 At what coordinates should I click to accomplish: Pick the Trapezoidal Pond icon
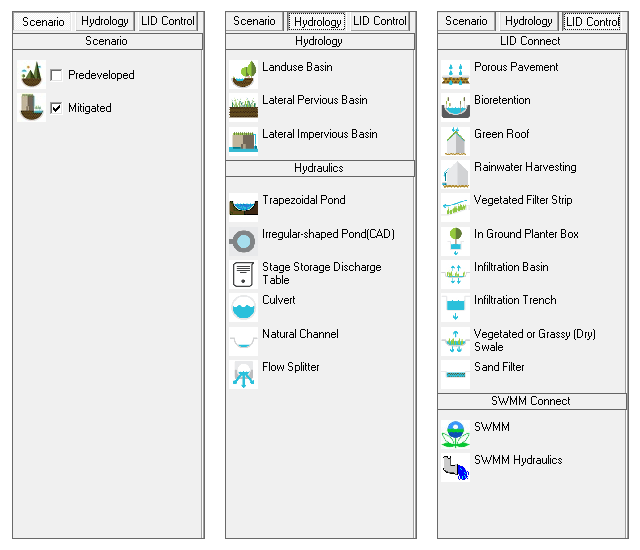(243, 207)
